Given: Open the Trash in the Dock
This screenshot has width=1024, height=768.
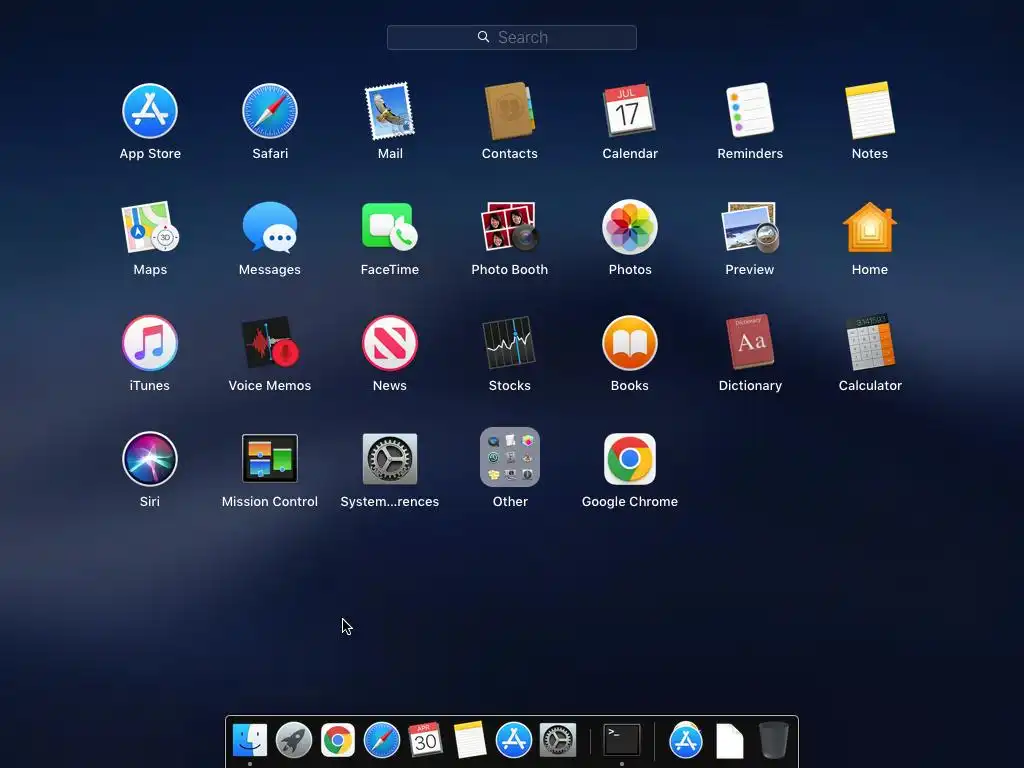Looking at the screenshot, I should click(774, 740).
